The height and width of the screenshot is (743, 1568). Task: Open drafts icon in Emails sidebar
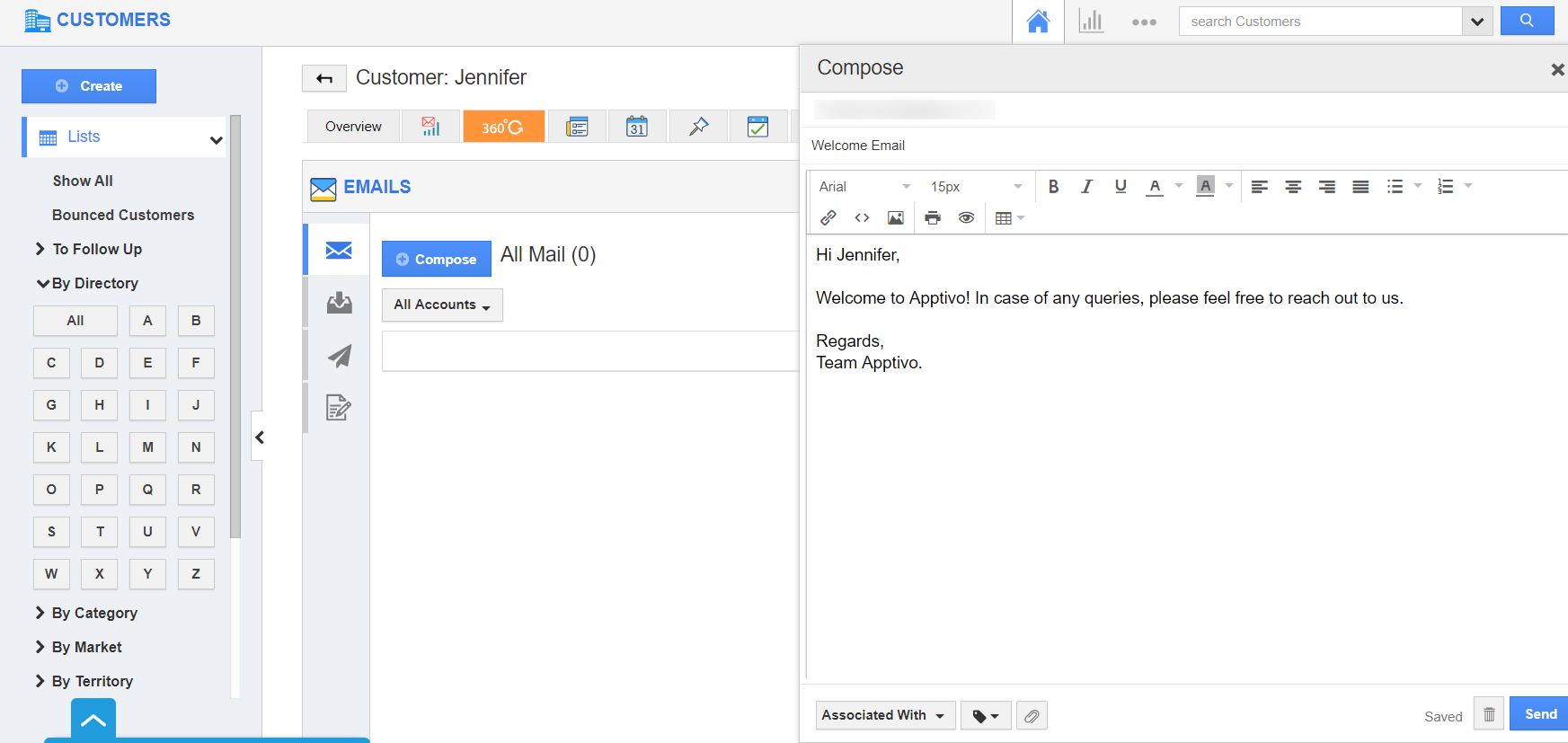click(x=339, y=408)
